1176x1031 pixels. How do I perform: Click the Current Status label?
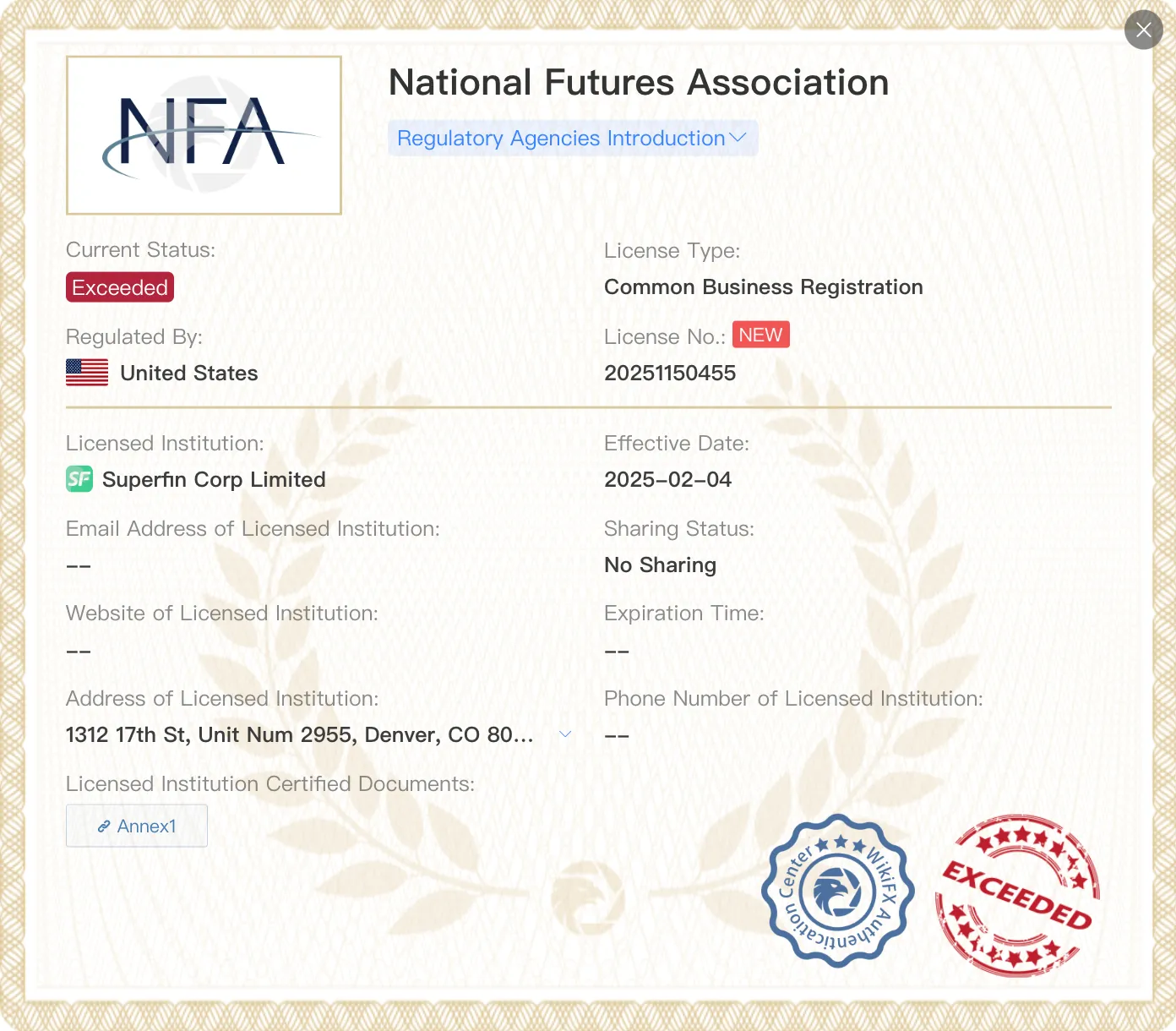click(140, 250)
